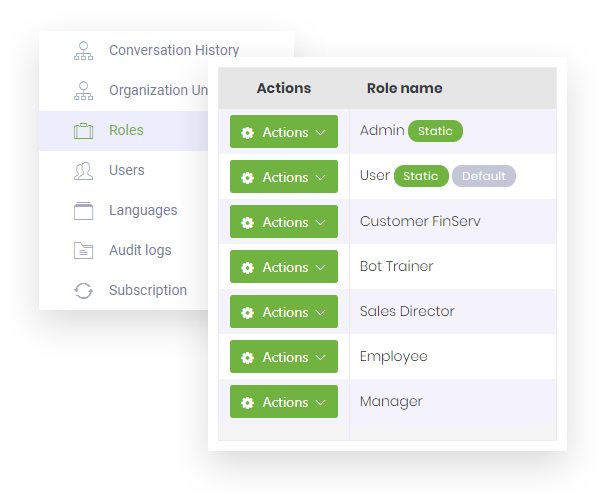Click the Subscription refresh arrows icon

[x=83, y=291]
